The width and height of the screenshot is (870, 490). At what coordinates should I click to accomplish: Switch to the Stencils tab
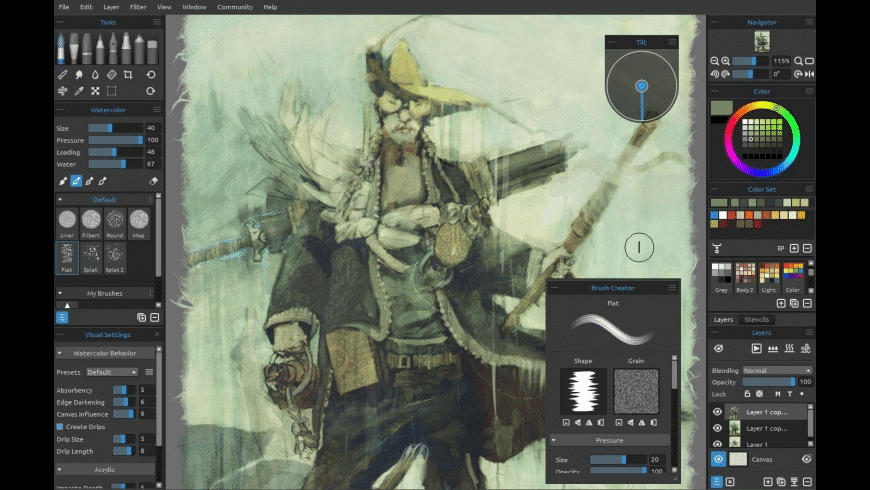pyautogui.click(x=756, y=320)
